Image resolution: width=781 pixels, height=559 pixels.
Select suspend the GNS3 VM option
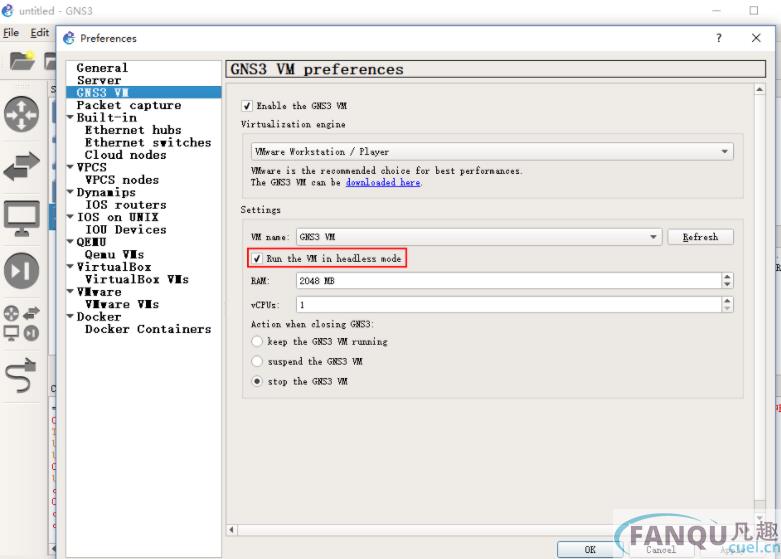coord(257,361)
